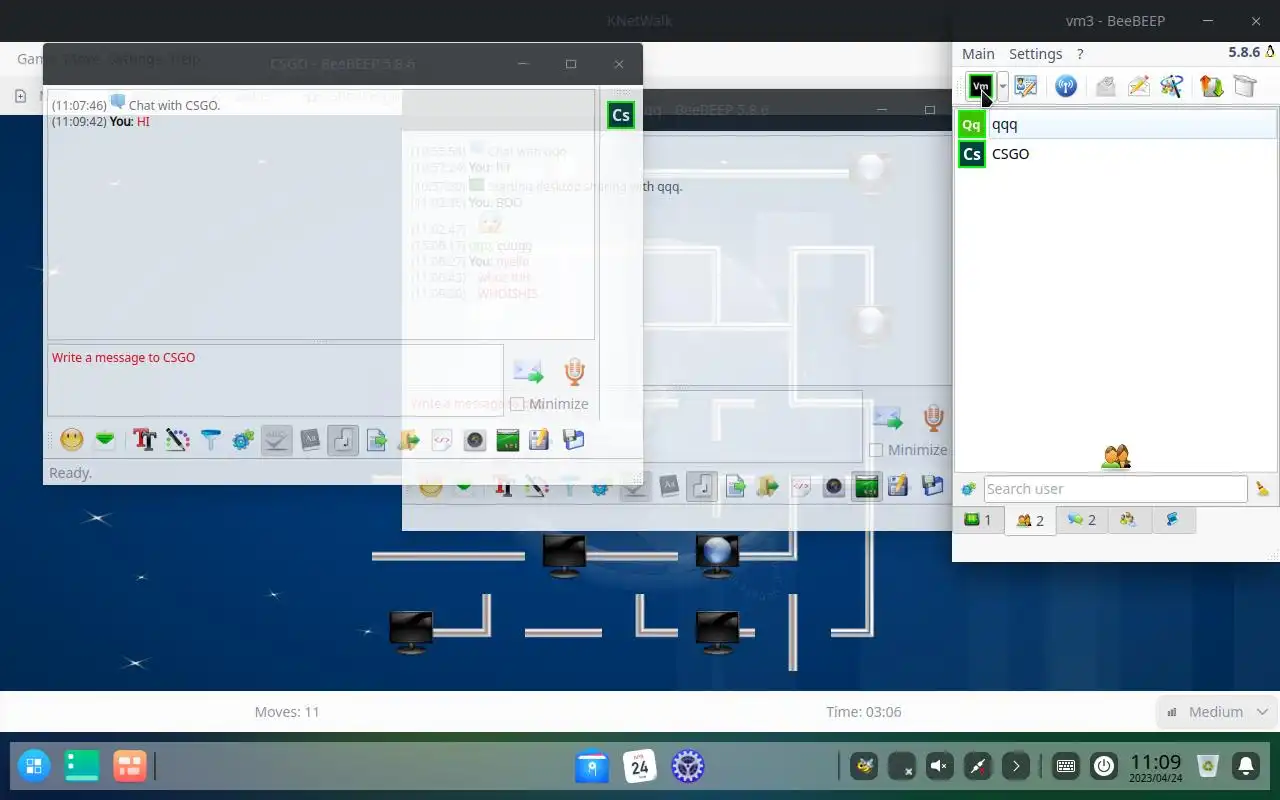Edit profile icon in BeeBEEP toolbar
Image resolution: width=1280 pixels, height=800 pixels.
(1025, 86)
